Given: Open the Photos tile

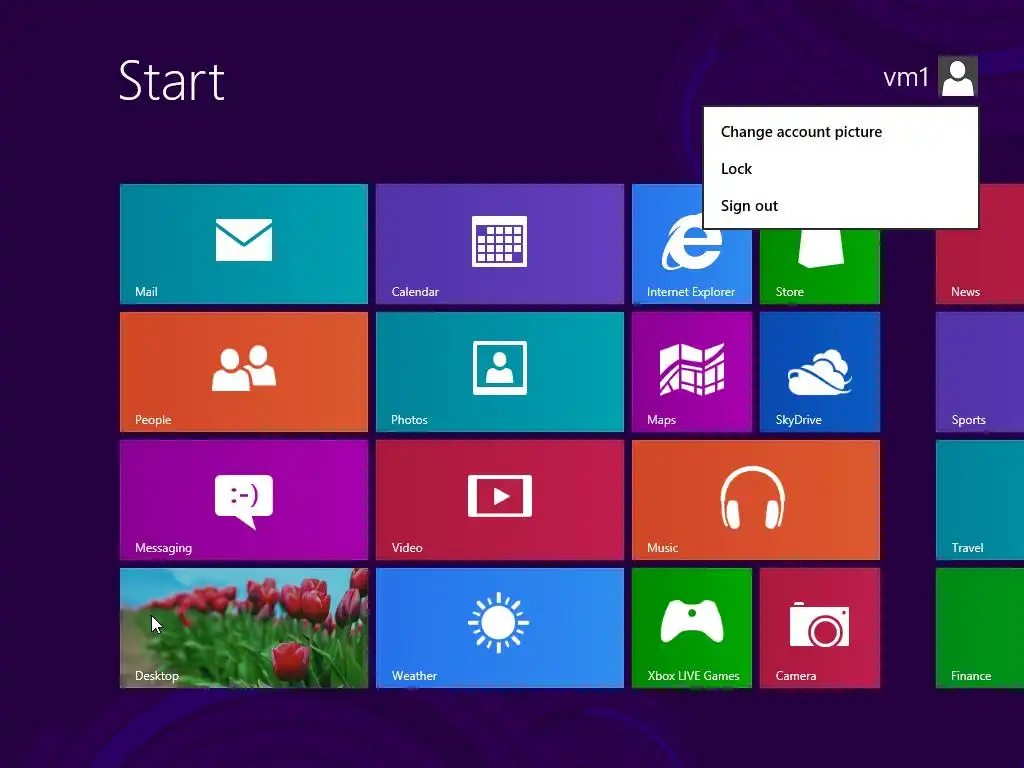Looking at the screenshot, I should point(500,372).
